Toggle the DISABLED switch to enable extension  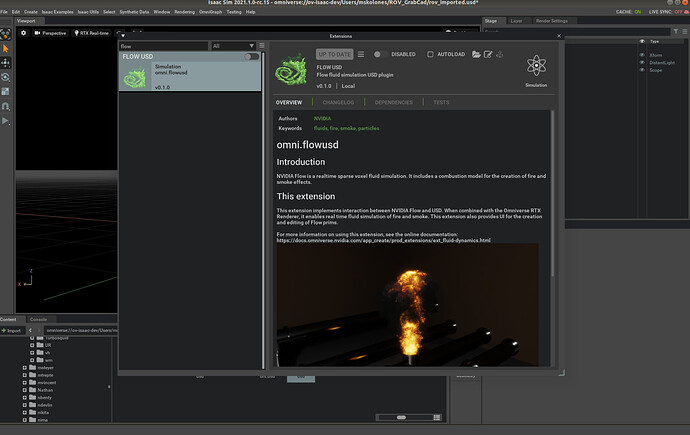(381, 54)
